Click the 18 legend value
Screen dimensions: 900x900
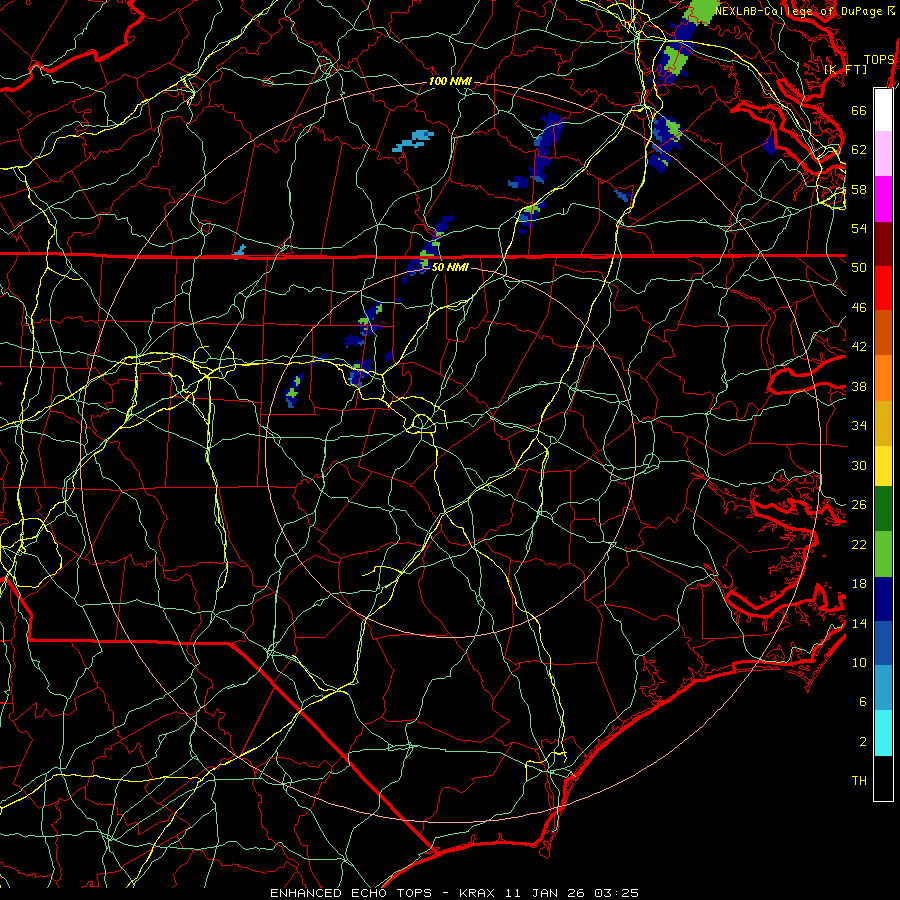click(x=859, y=584)
